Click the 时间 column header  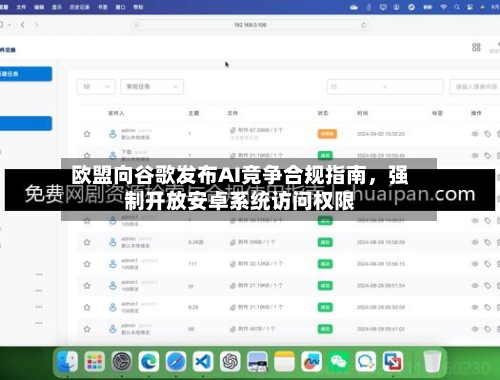362,113
